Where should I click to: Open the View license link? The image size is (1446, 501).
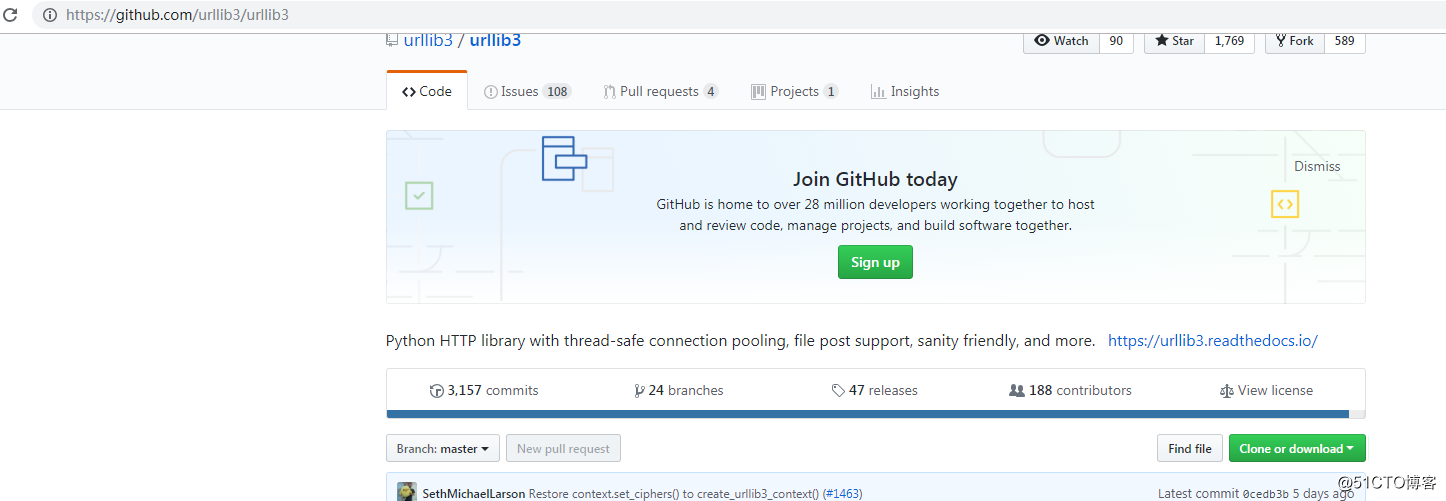coord(1266,390)
